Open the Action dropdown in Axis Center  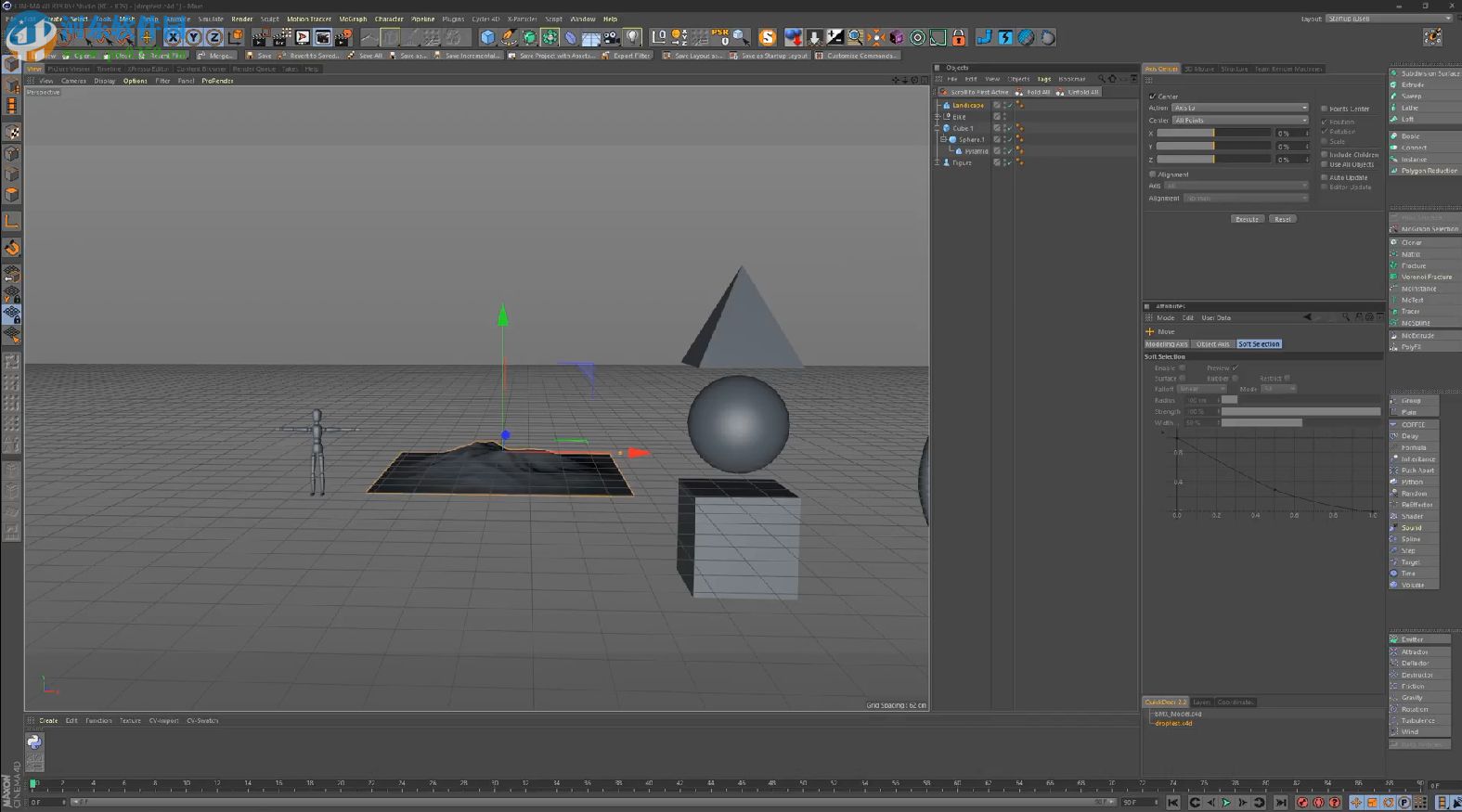click(x=1239, y=108)
